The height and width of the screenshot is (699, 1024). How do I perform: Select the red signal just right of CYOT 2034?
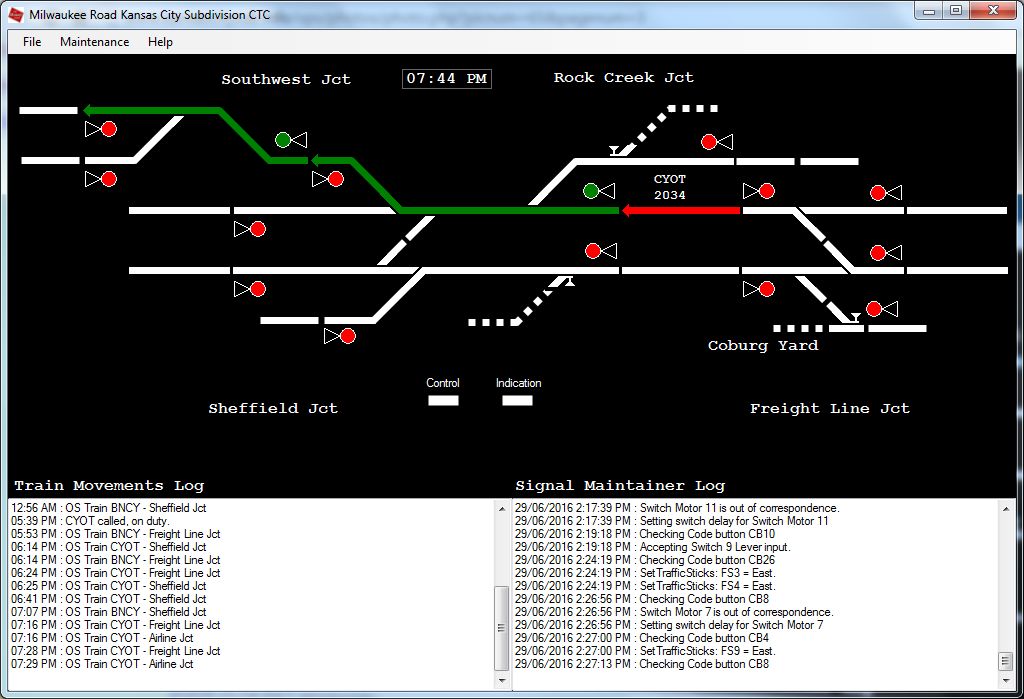coord(767,191)
